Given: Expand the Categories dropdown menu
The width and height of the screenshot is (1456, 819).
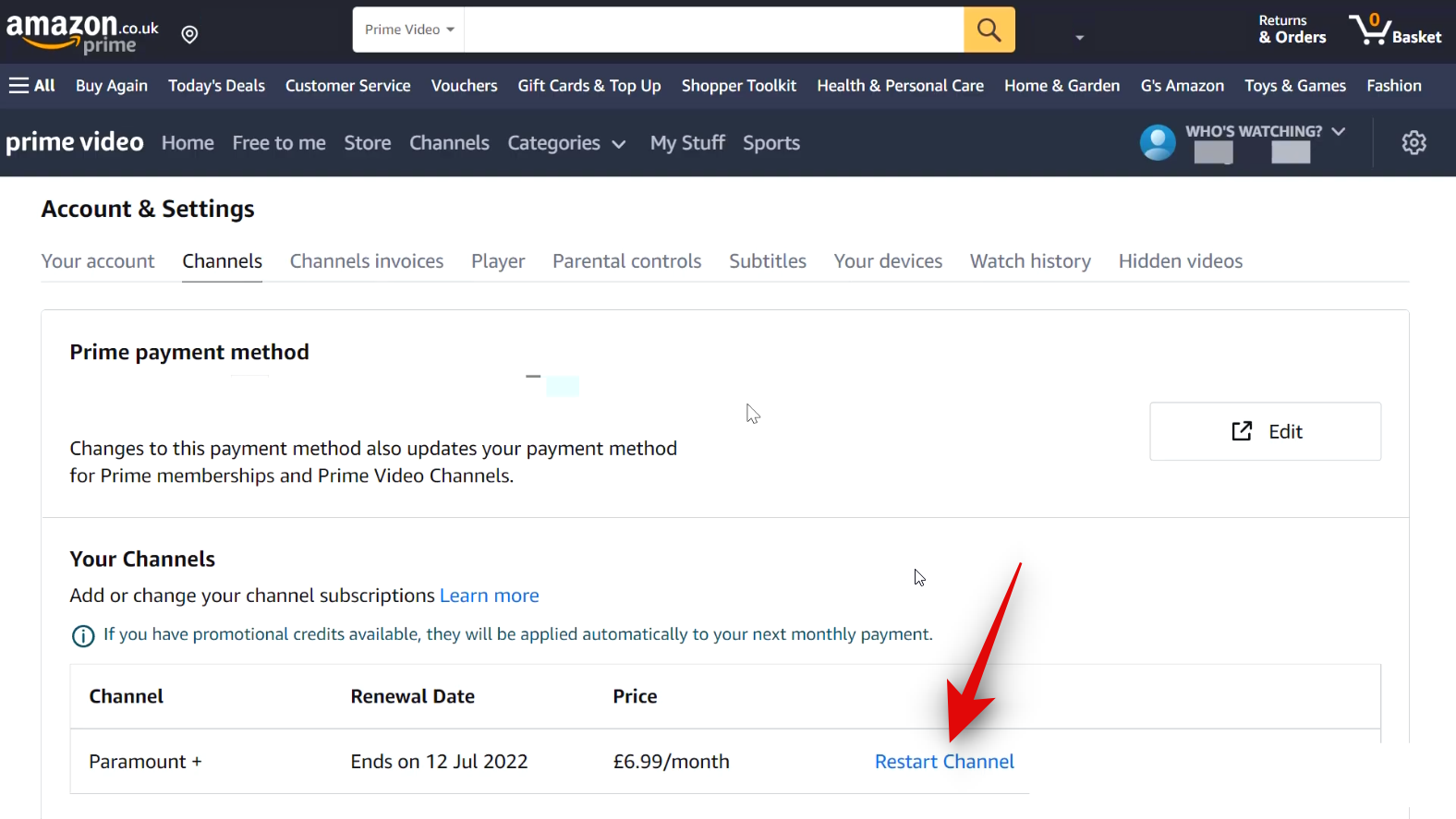Looking at the screenshot, I should [566, 143].
